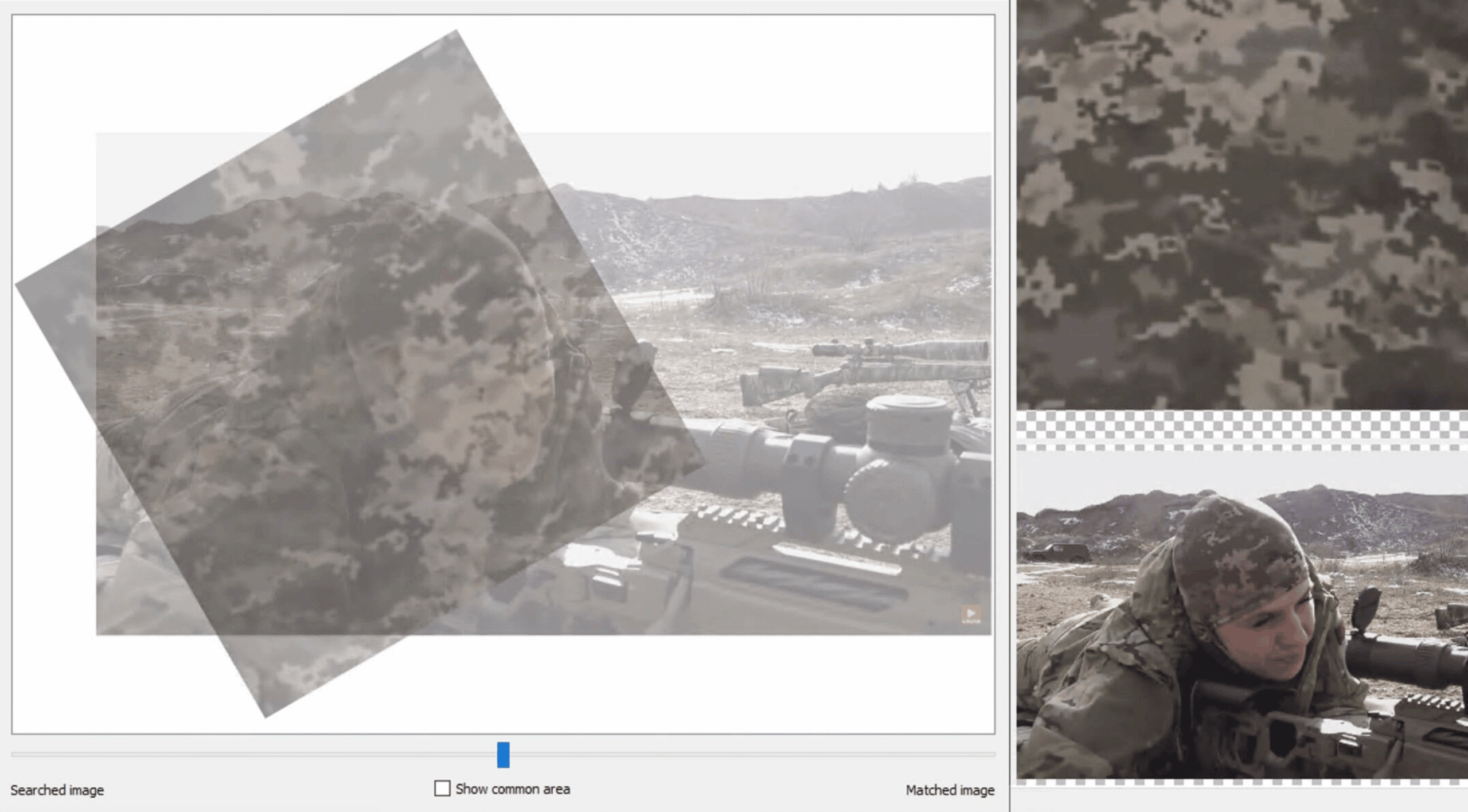Click the play watermark icon in overlay image
The height and width of the screenshot is (812, 1468).
click(970, 614)
